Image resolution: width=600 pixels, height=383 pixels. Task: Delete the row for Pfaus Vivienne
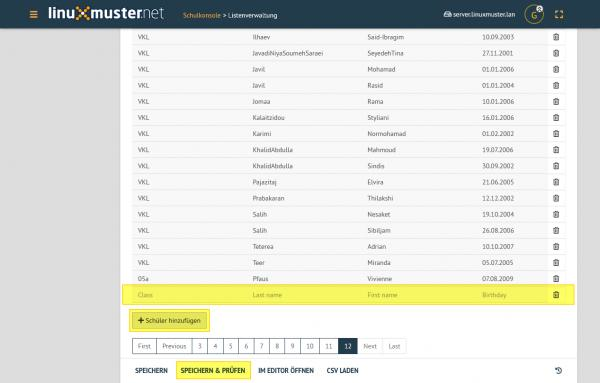coord(556,279)
